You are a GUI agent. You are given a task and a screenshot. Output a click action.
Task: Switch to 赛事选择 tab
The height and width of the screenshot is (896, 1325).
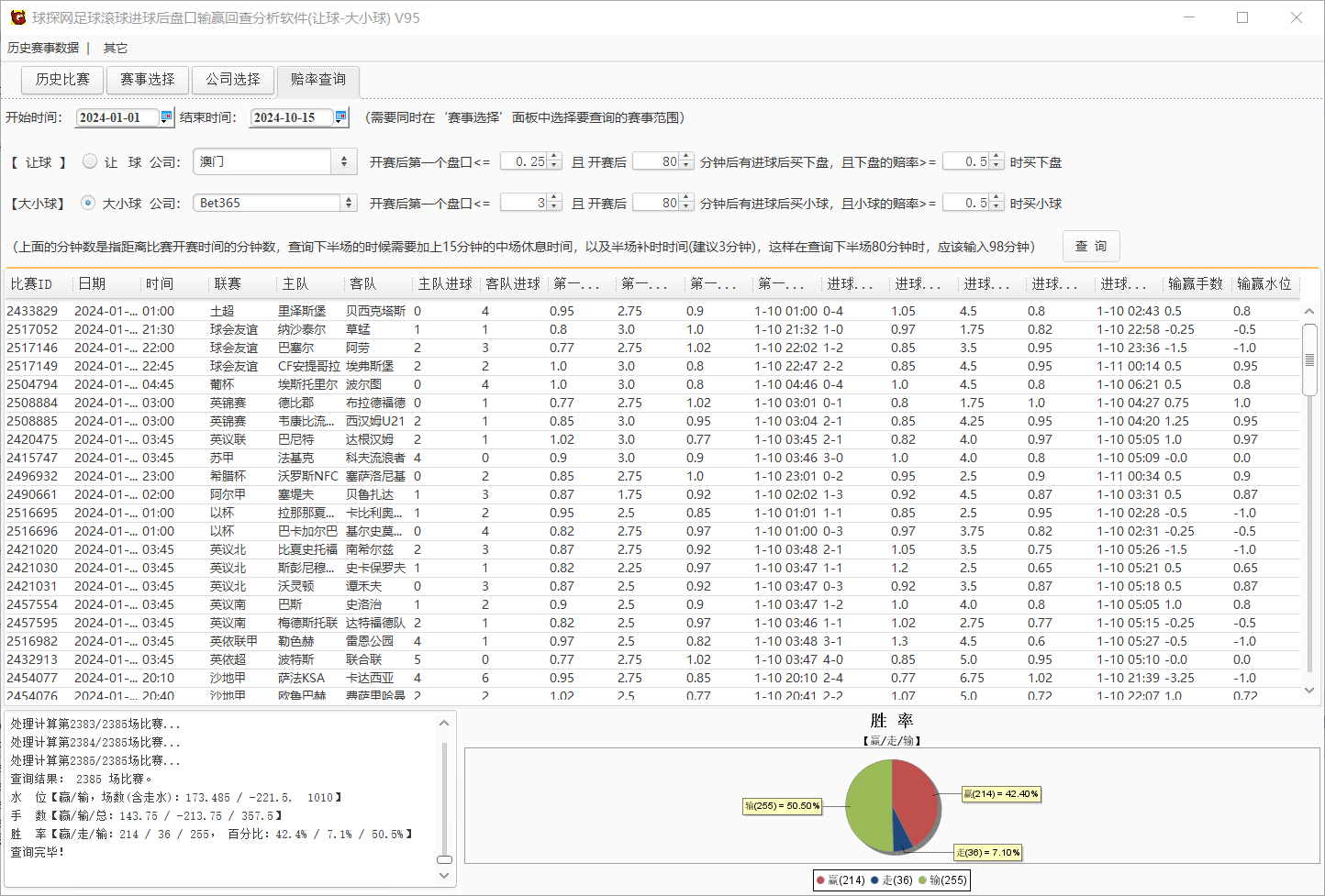148,80
